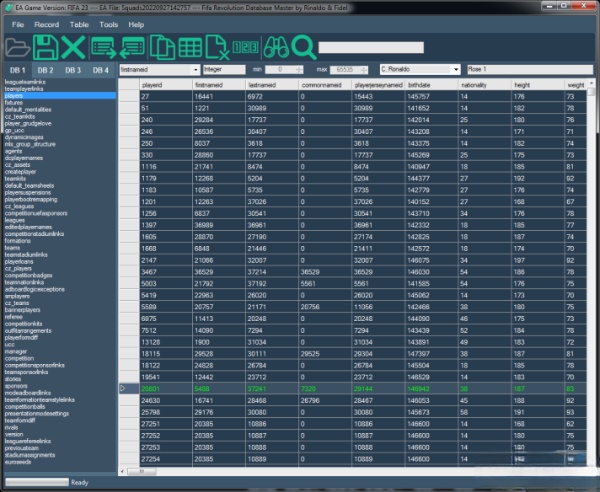Open the Table menu

[79, 25]
